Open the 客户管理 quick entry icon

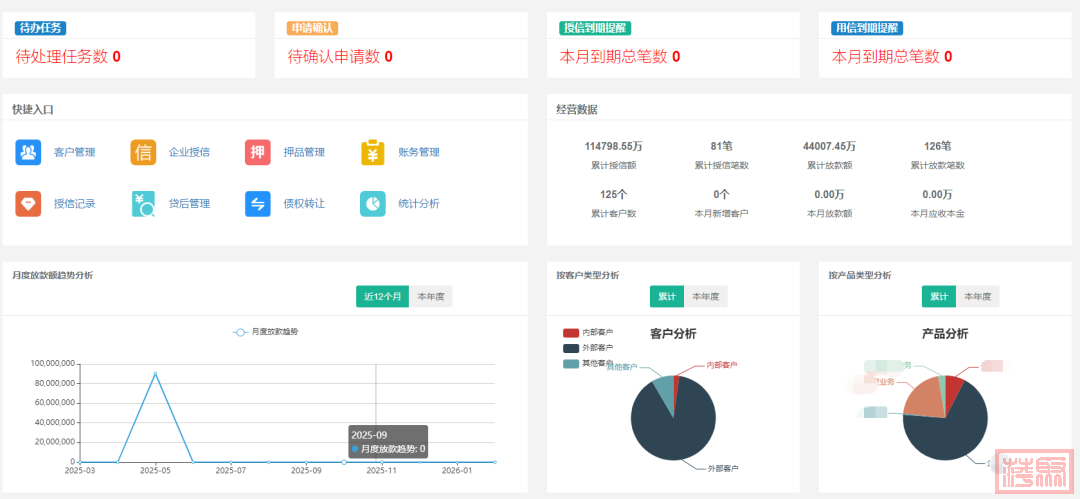28,152
